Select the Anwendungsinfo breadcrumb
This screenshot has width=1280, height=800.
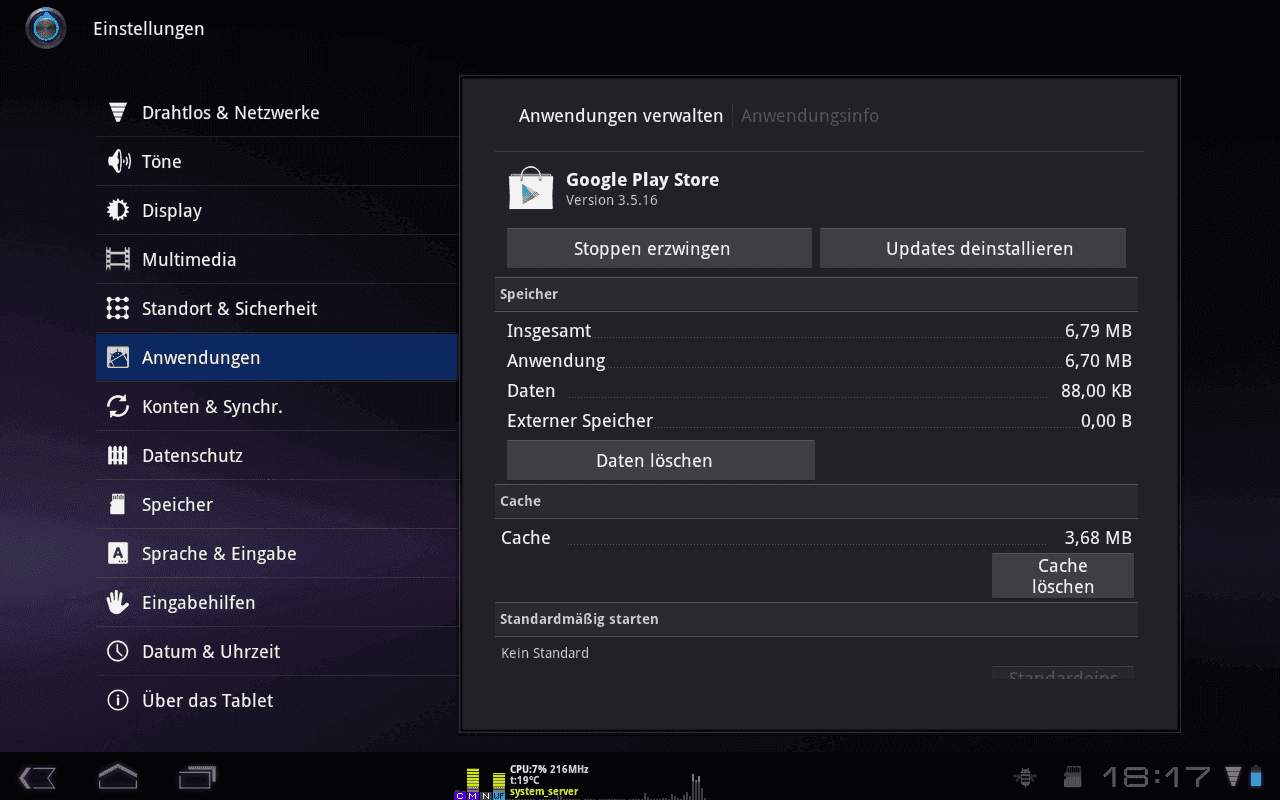(810, 116)
